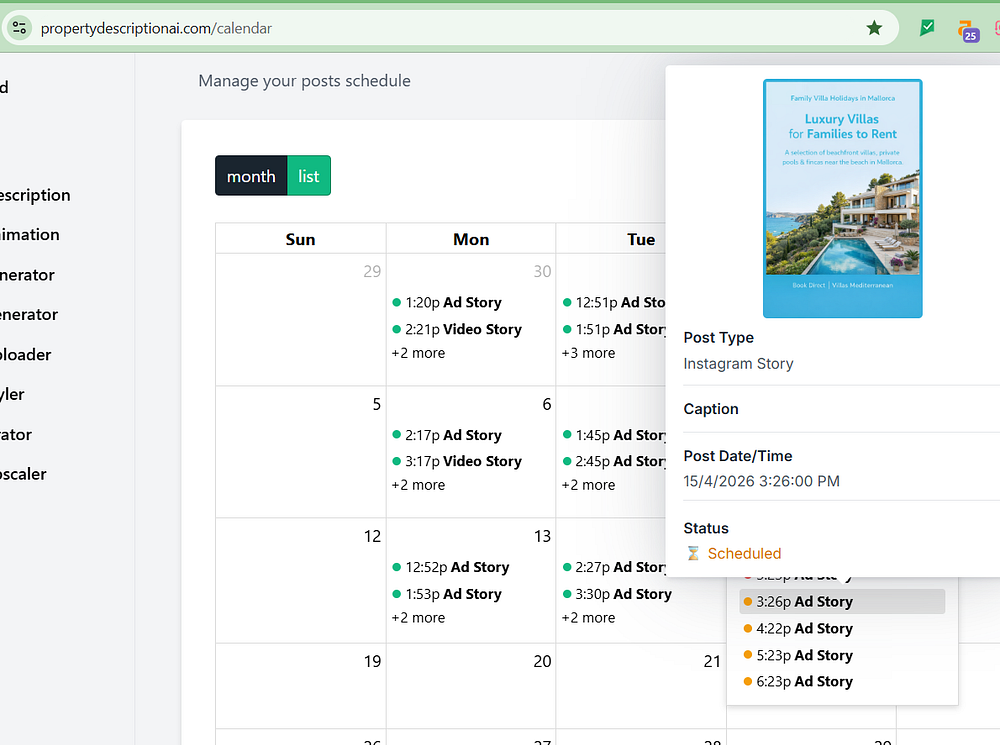The width and height of the screenshot is (1000, 745).
Task: Open the sidebar item ending in 'escription'
Action: 35,195
